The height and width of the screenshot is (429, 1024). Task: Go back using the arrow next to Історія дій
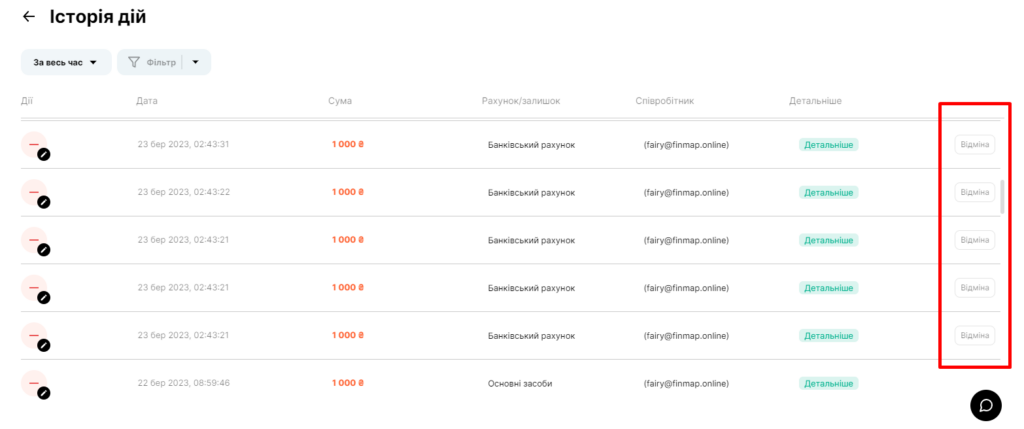[29, 17]
